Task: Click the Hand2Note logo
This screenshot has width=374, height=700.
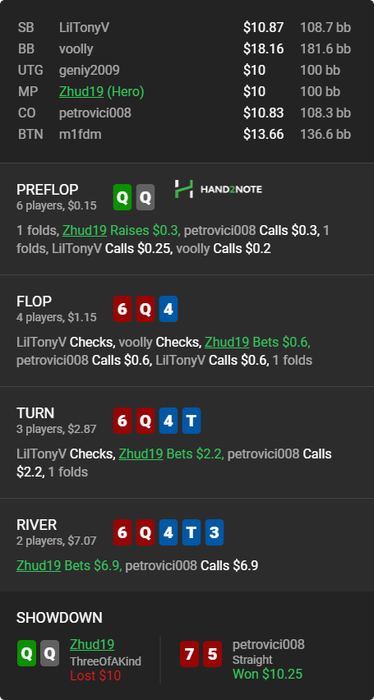Action: [x=218, y=189]
